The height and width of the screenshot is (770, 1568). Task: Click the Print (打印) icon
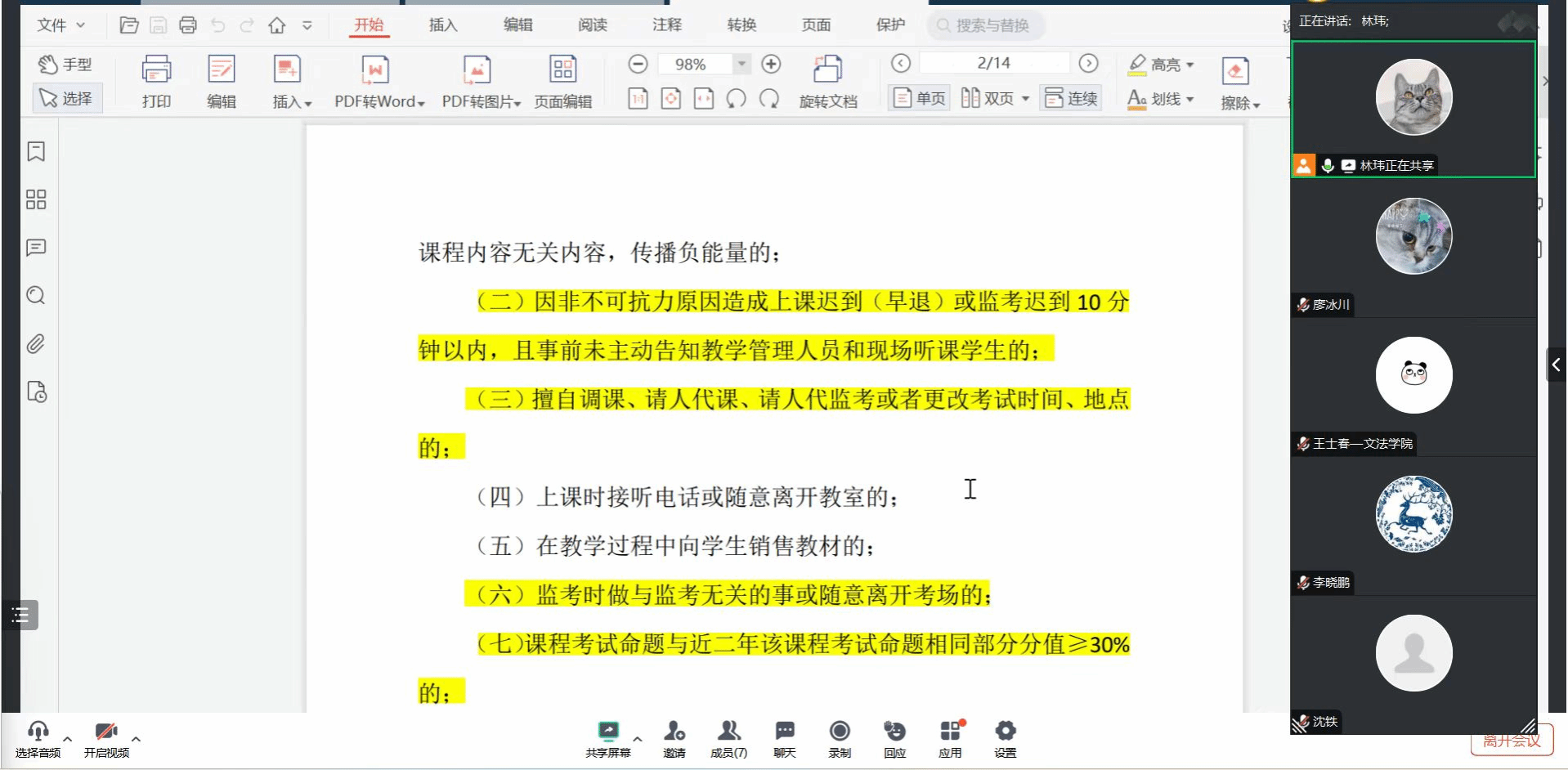156,71
